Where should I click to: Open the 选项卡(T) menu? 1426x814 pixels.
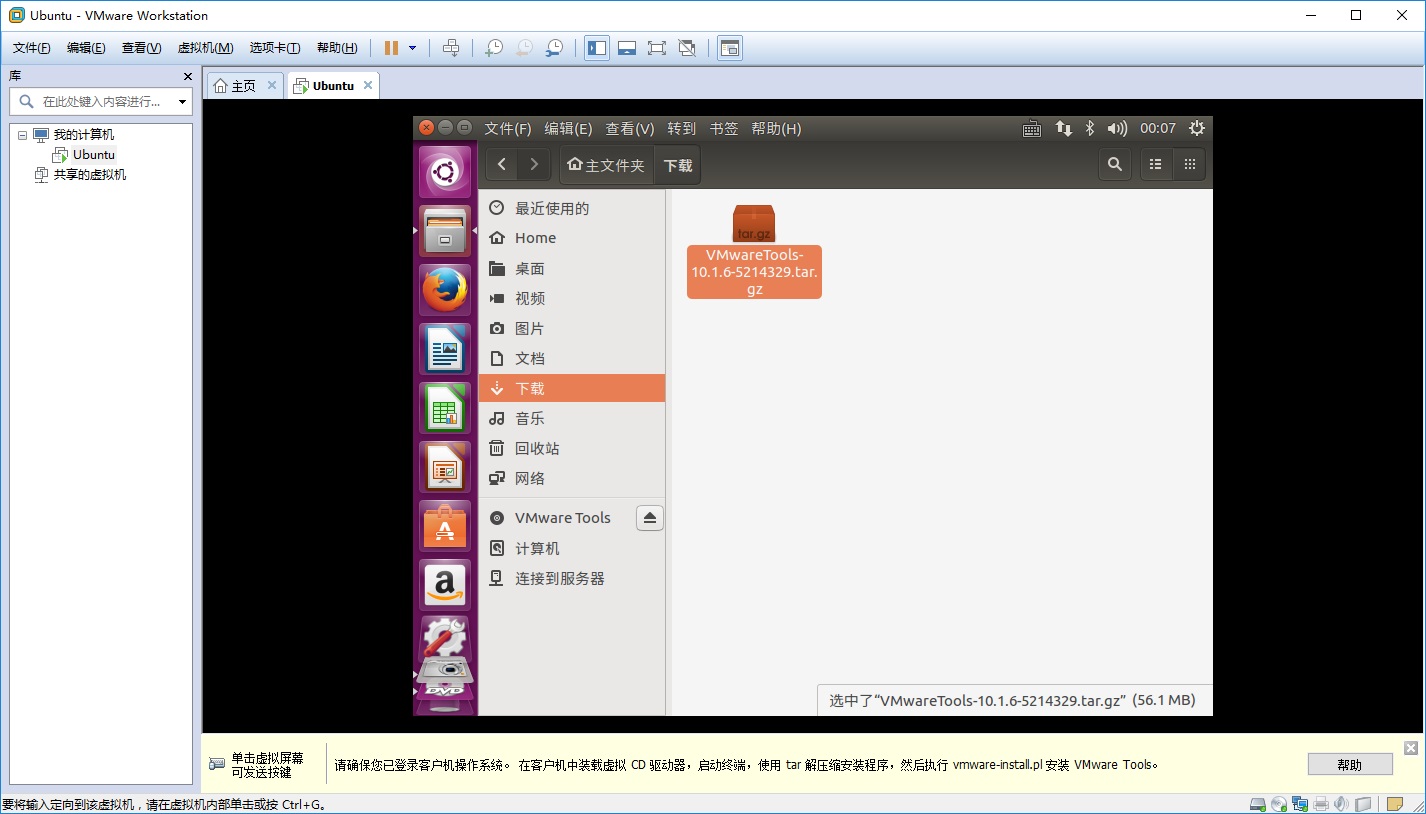pos(275,48)
